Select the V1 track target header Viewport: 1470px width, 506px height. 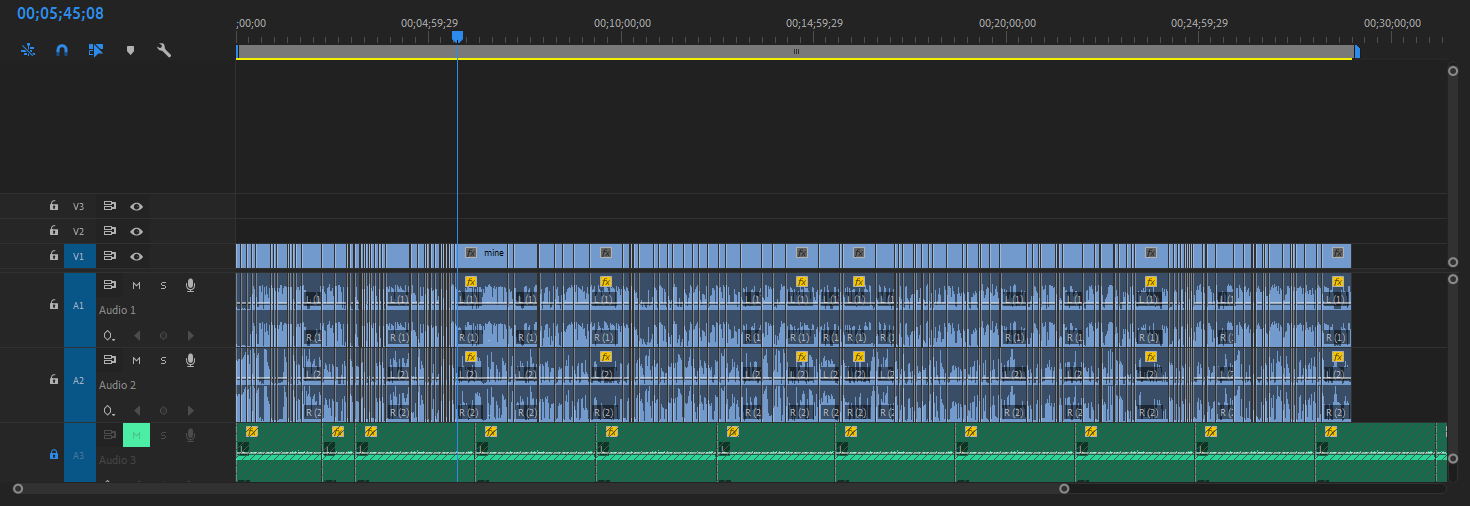(x=79, y=256)
